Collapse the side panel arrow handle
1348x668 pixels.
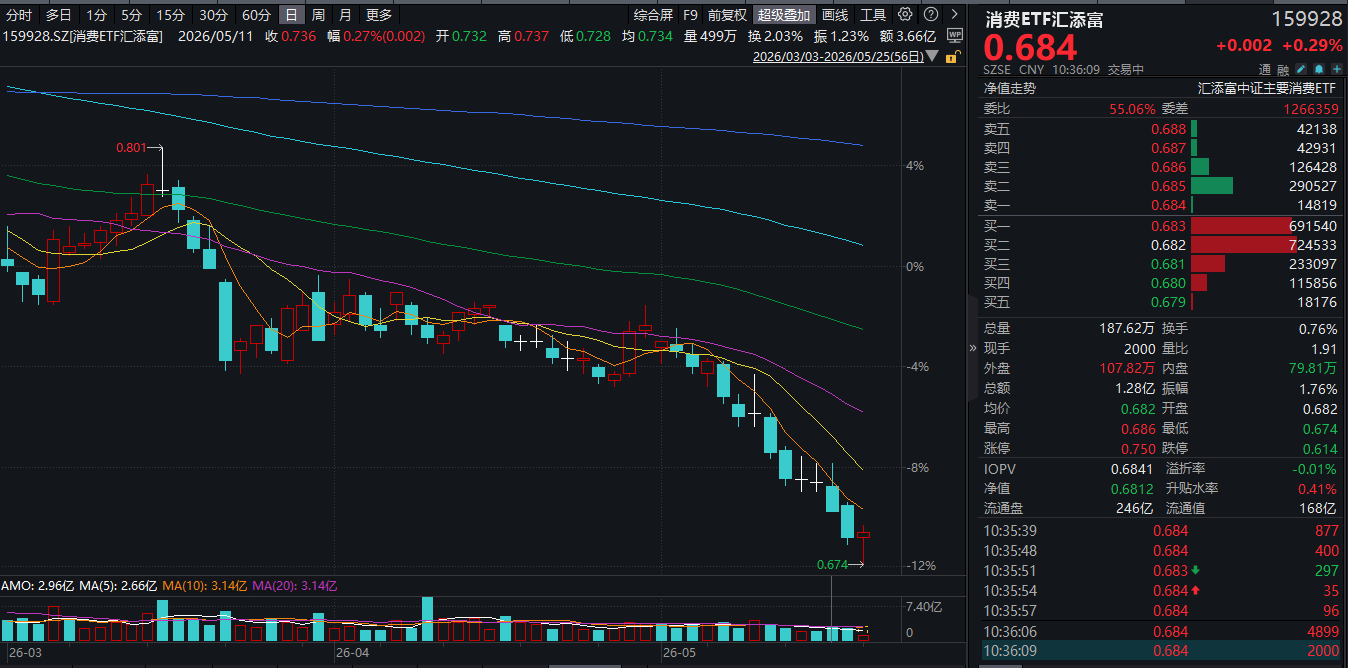pos(973,348)
